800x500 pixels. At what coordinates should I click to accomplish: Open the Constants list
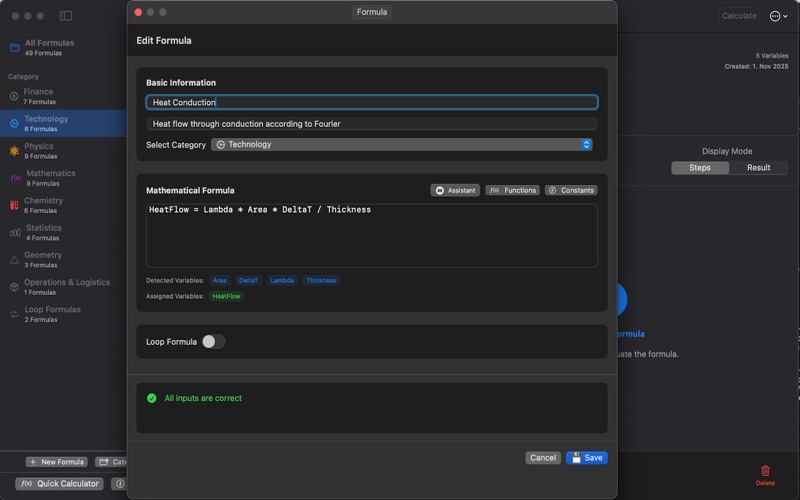(x=571, y=190)
